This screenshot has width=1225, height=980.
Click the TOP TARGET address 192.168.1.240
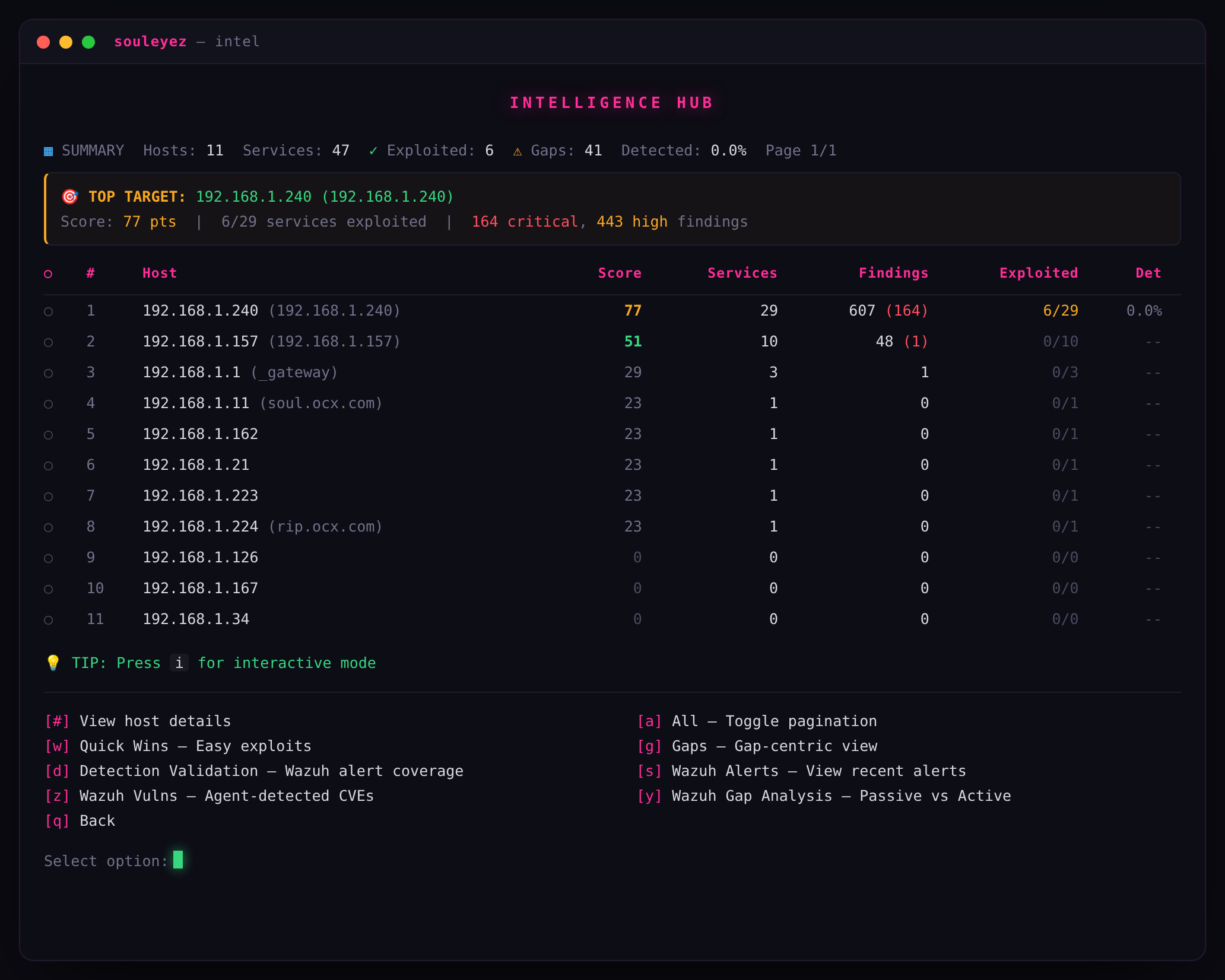(325, 197)
